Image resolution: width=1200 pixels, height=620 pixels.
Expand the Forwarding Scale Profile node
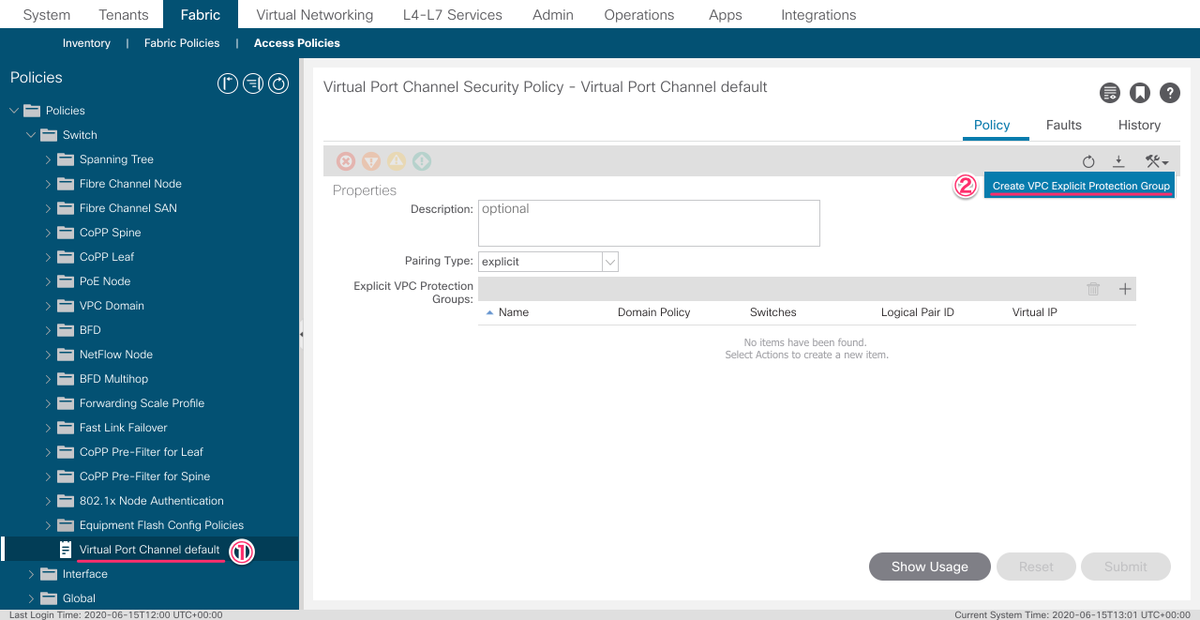point(48,403)
